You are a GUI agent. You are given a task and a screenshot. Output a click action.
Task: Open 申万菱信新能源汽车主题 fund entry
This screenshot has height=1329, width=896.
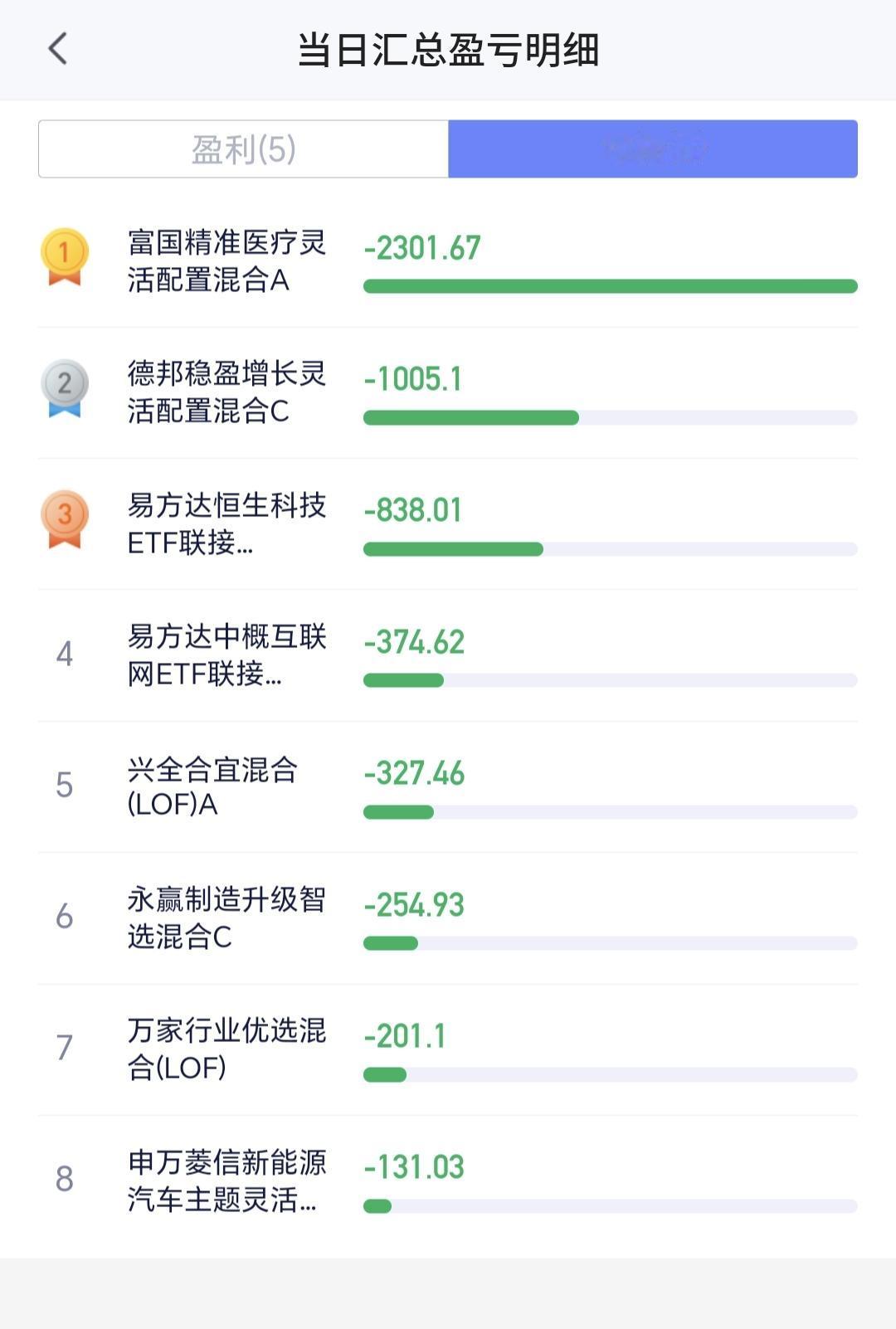(x=448, y=1181)
